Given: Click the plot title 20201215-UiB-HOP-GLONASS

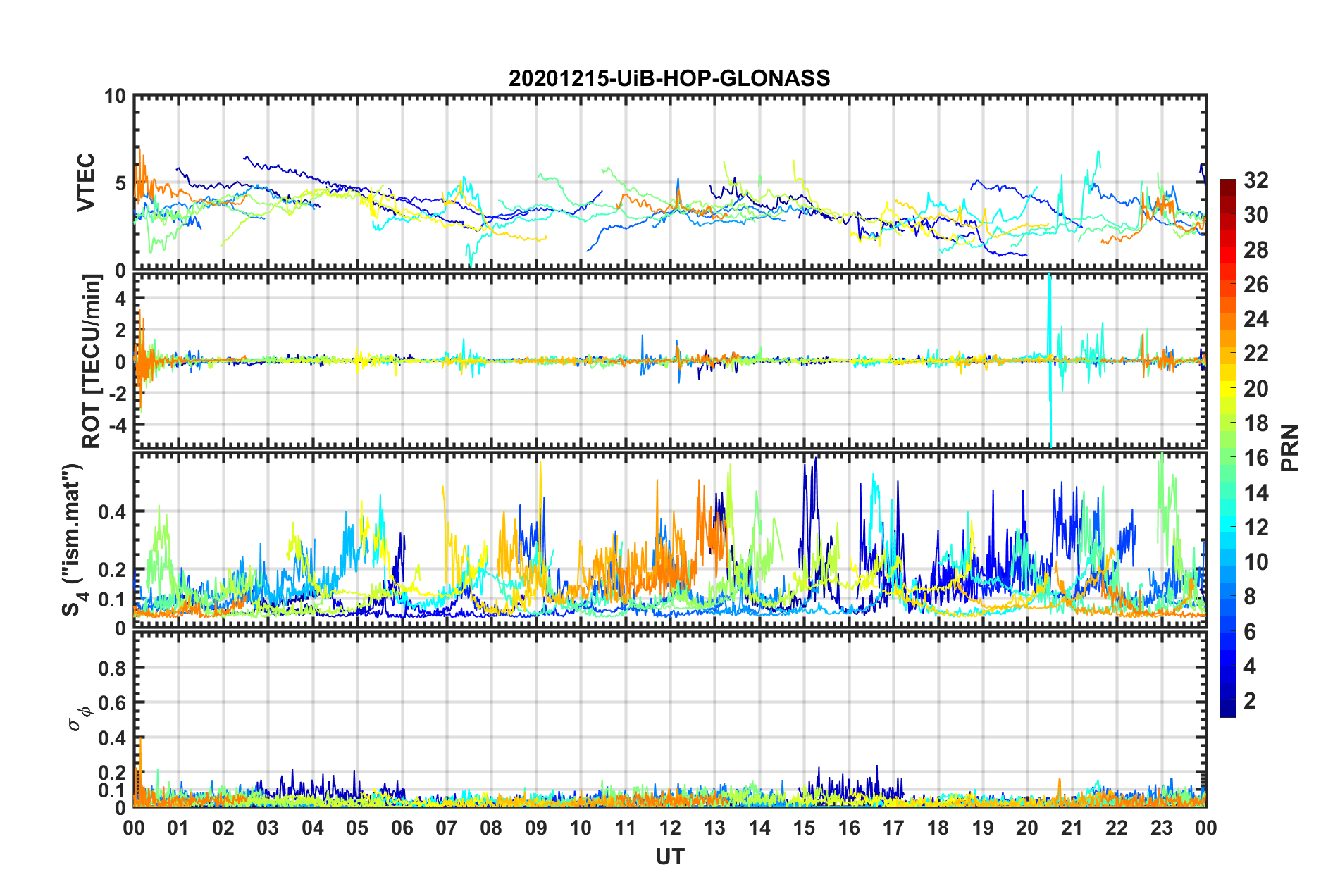Looking at the screenshot, I should (669, 77).
